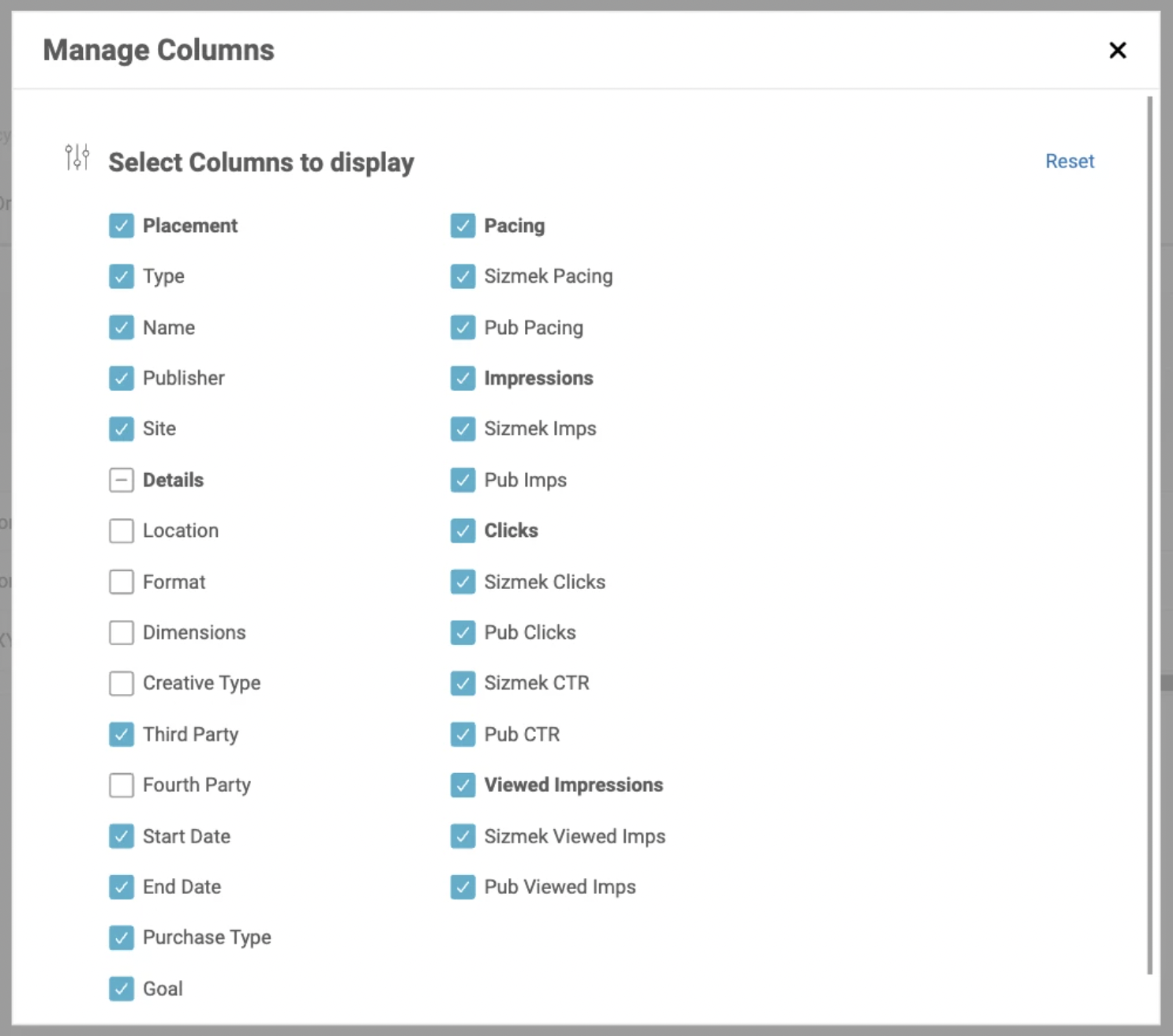Toggle the Name column checkbox

point(122,327)
